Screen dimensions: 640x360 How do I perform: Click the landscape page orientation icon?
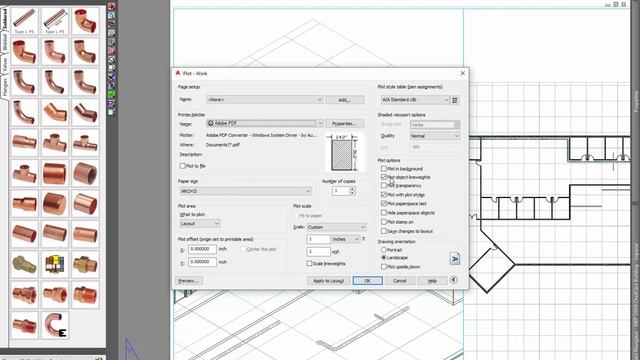coord(455,258)
